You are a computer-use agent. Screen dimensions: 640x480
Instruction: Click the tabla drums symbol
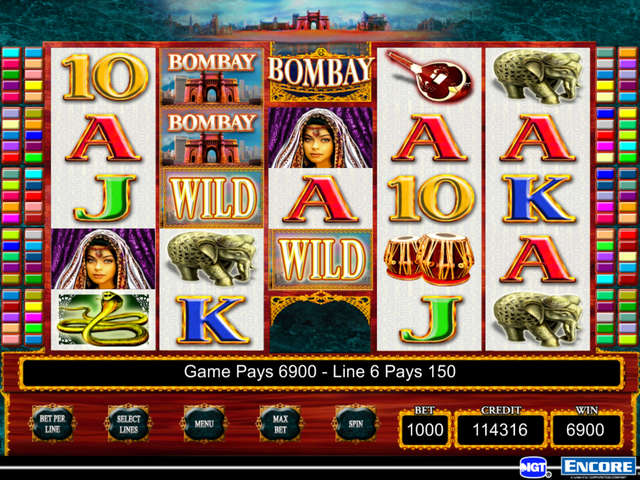pyautogui.click(x=429, y=259)
